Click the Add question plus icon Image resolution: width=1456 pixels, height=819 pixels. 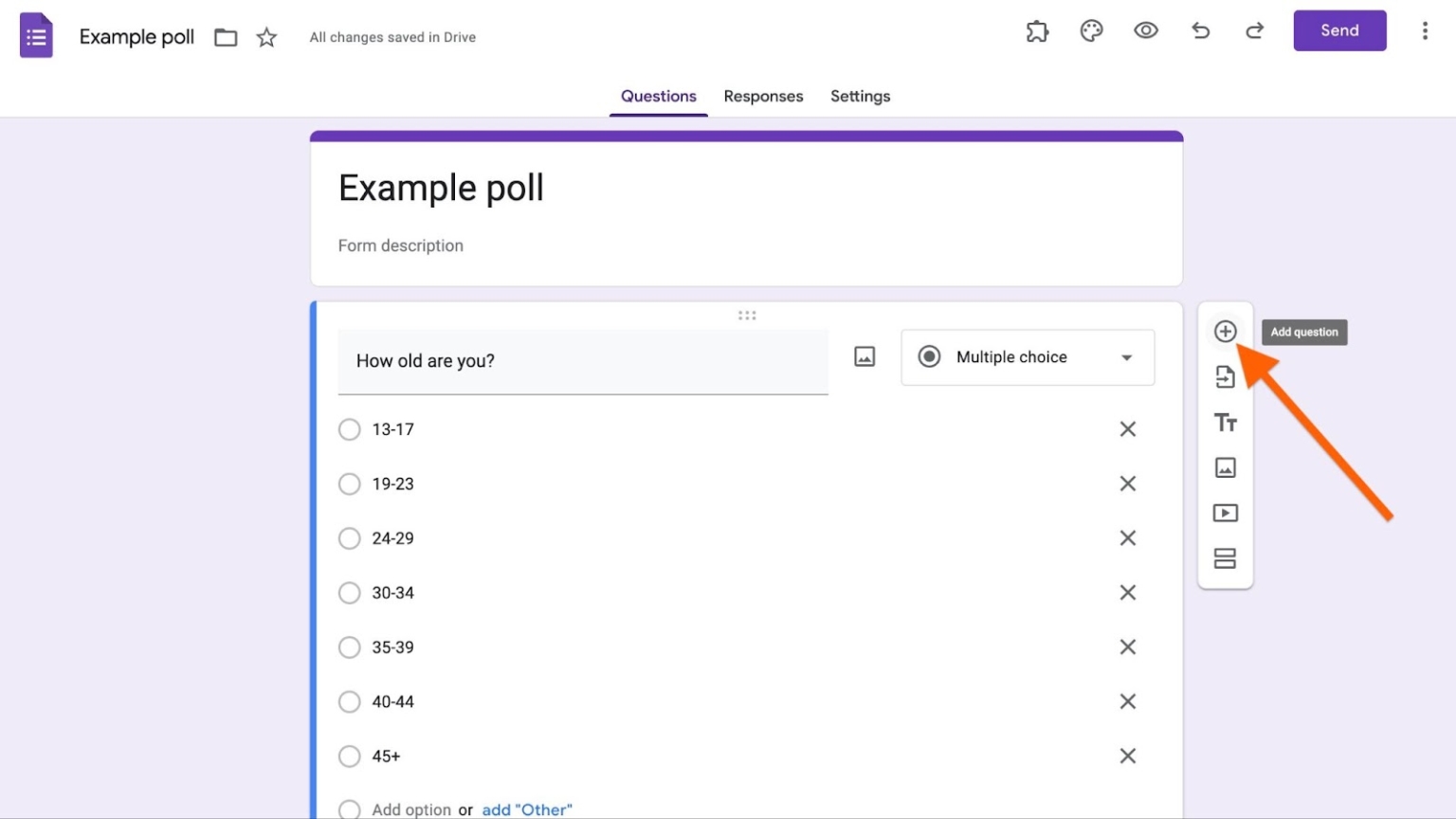tap(1225, 332)
